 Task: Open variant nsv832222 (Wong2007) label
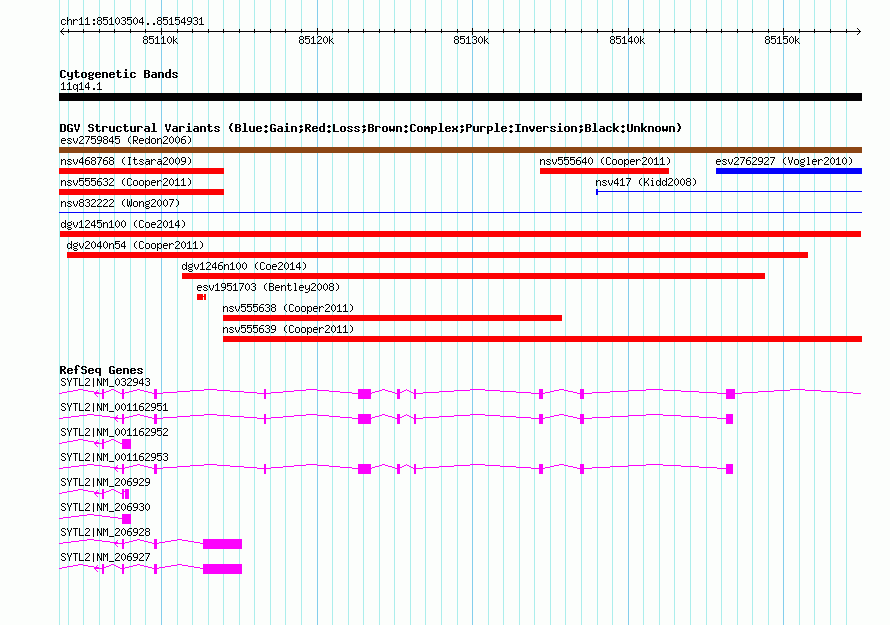point(120,203)
